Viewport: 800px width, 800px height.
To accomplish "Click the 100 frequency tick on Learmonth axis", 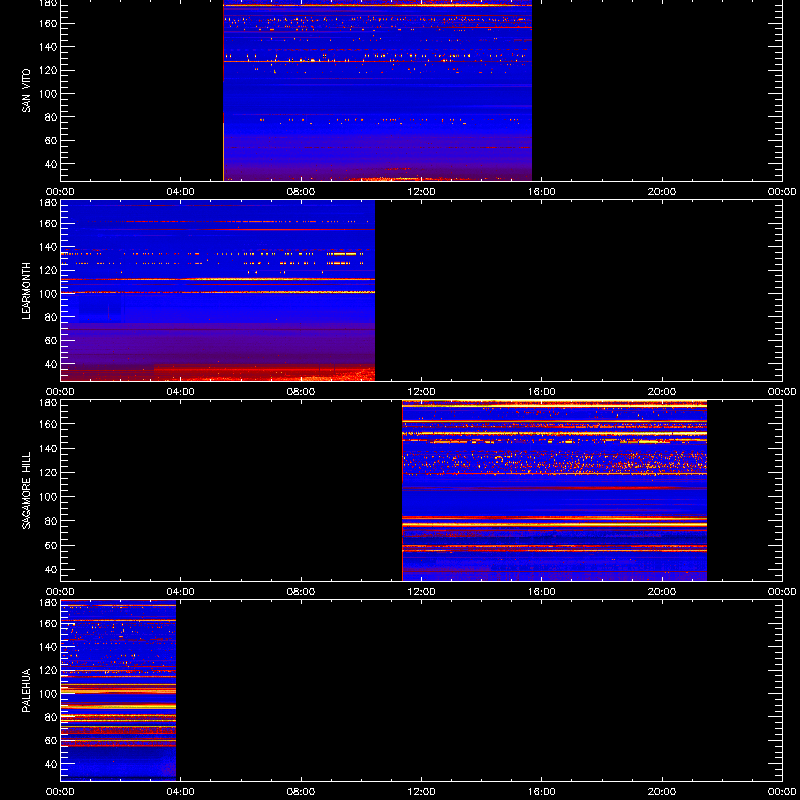I will 48,294.
